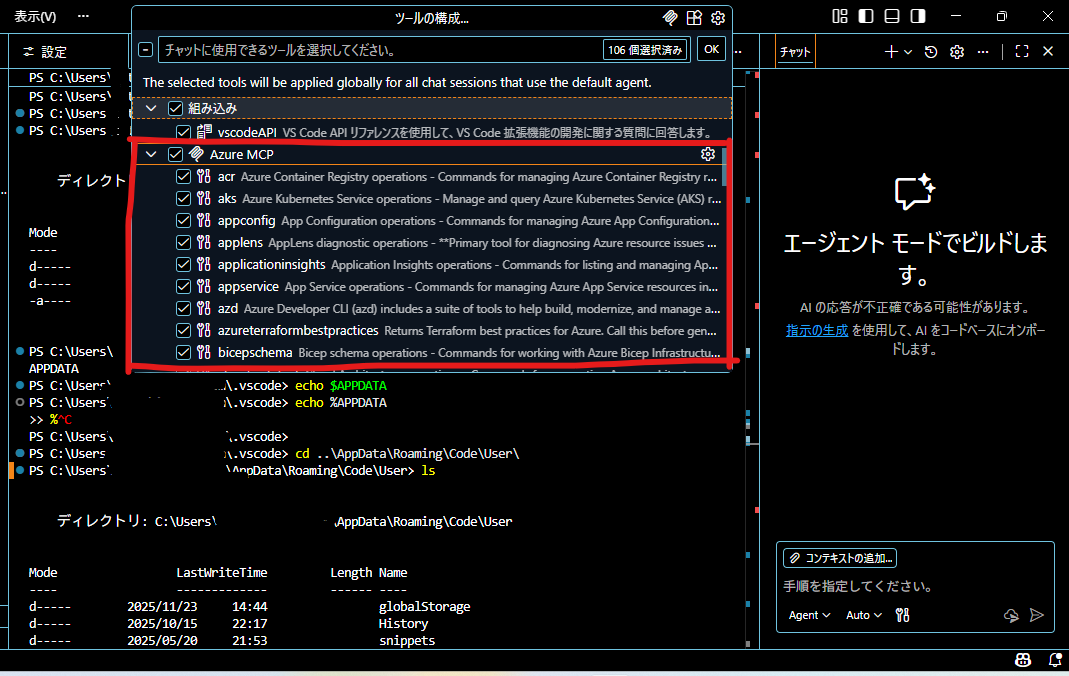Click the ellipsis left of the チャット tab
The width and height of the screenshot is (1069, 676).
tap(738, 52)
